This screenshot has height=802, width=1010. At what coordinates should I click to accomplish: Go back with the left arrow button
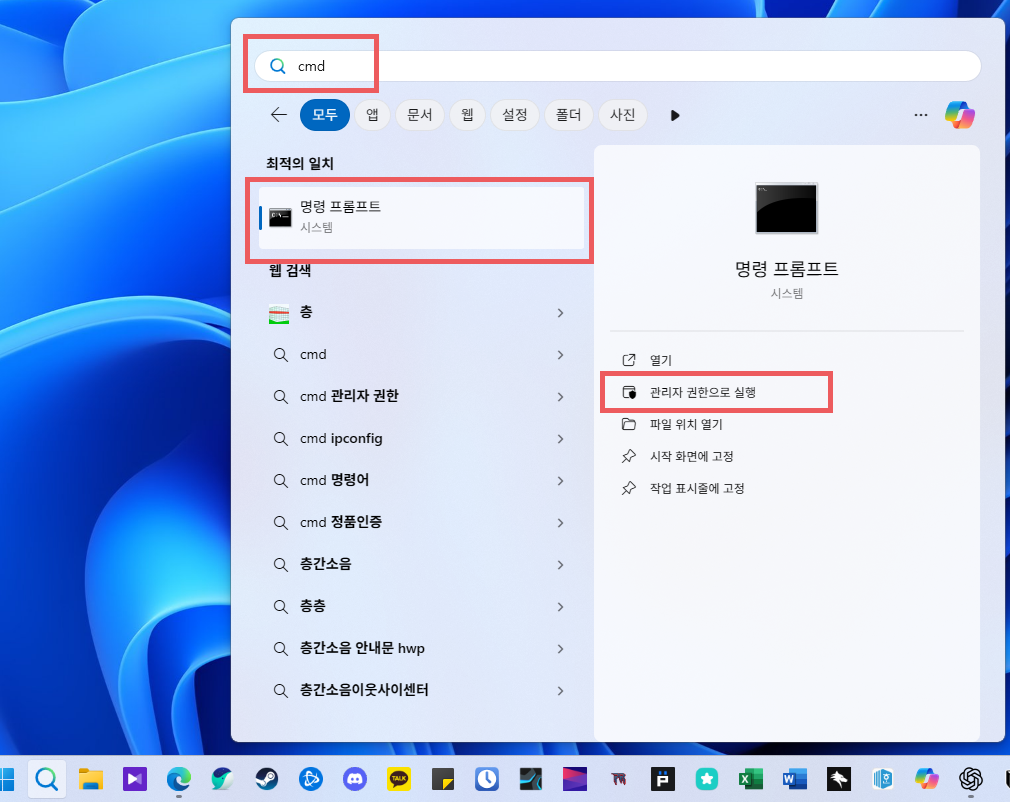pos(278,115)
